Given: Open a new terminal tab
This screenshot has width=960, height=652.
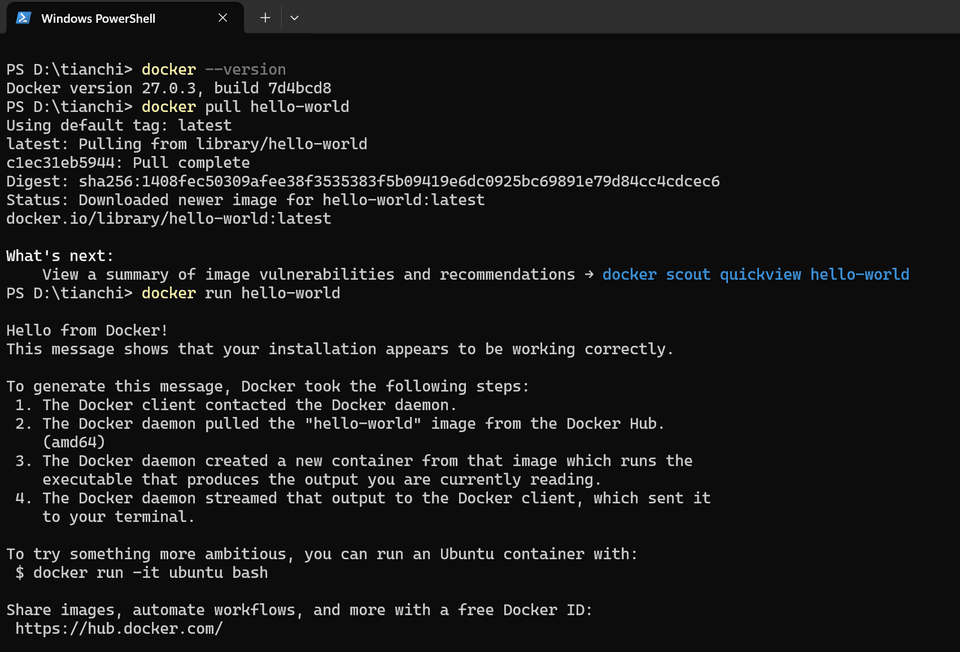Looking at the screenshot, I should tap(265, 18).
